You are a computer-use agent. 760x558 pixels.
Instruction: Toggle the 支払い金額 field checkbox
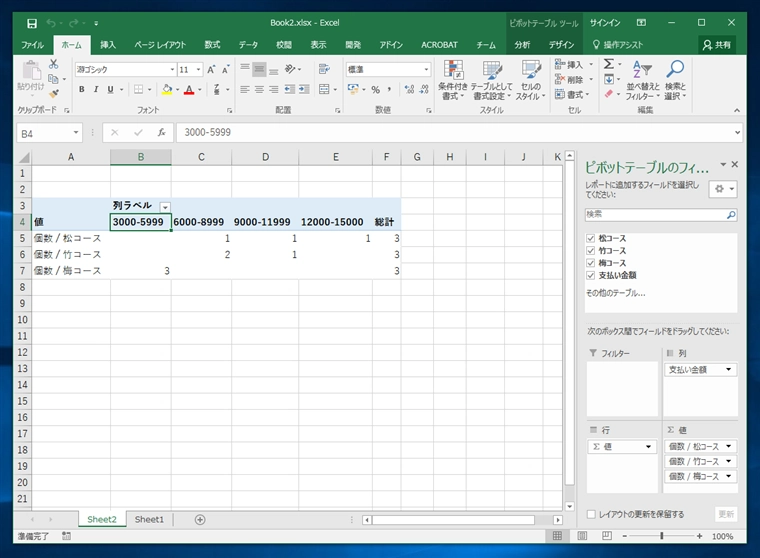(590, 275)
